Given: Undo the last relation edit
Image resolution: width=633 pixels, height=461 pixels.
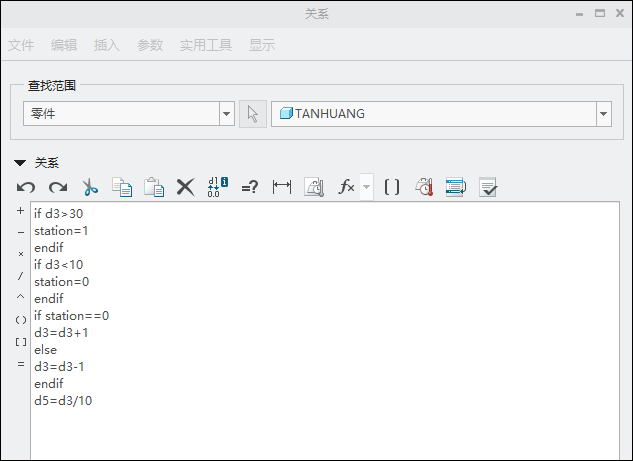Looking at the screenshot, I should click(26, 187).
